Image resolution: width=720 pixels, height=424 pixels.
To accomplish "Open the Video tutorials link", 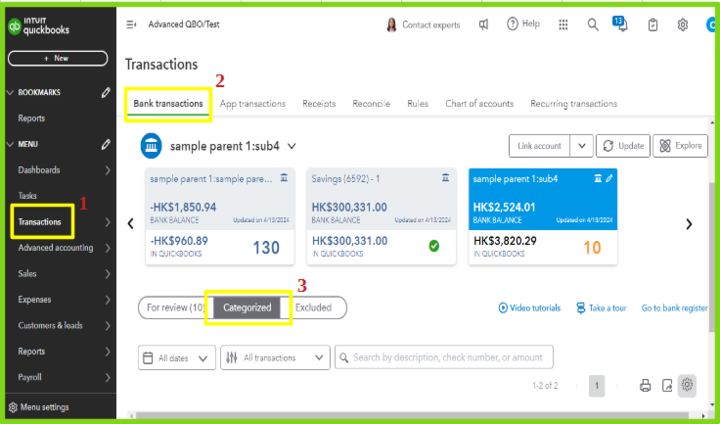I will coord(529,308).
